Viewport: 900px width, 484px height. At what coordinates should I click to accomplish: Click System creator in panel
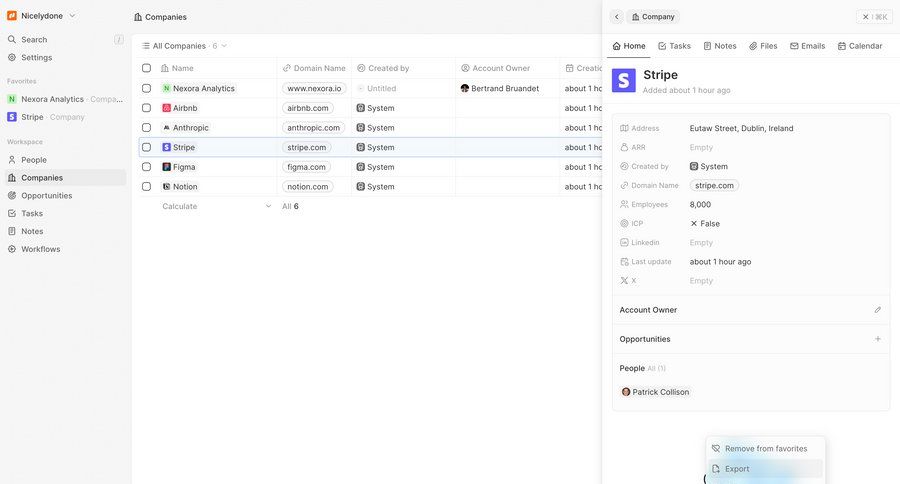709,167
